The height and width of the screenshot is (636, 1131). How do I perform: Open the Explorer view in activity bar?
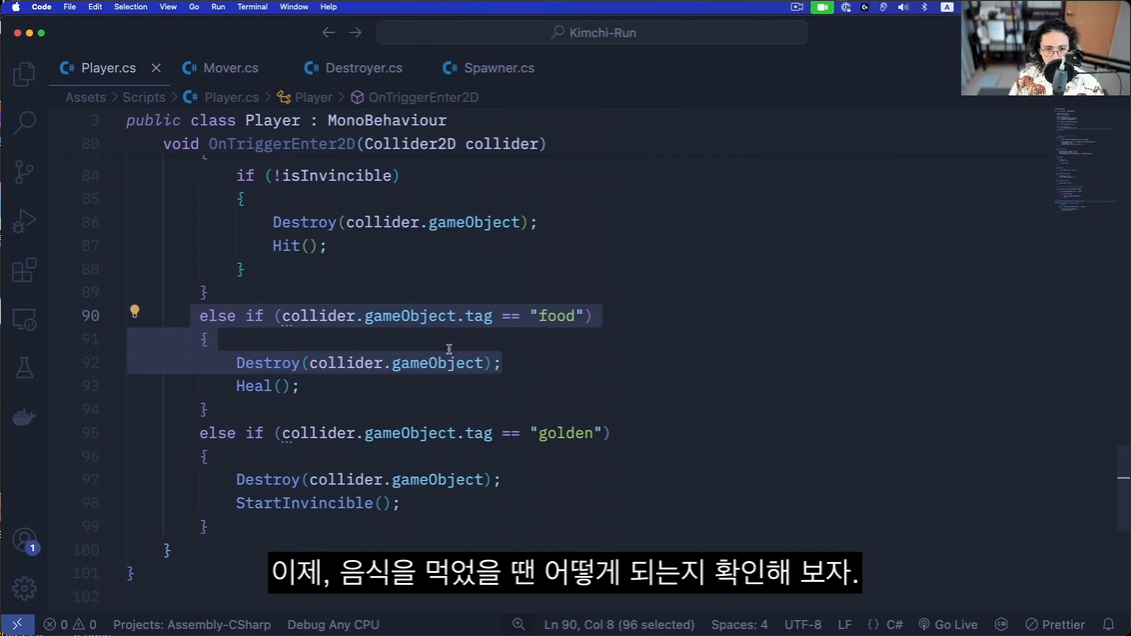[24, 74]
